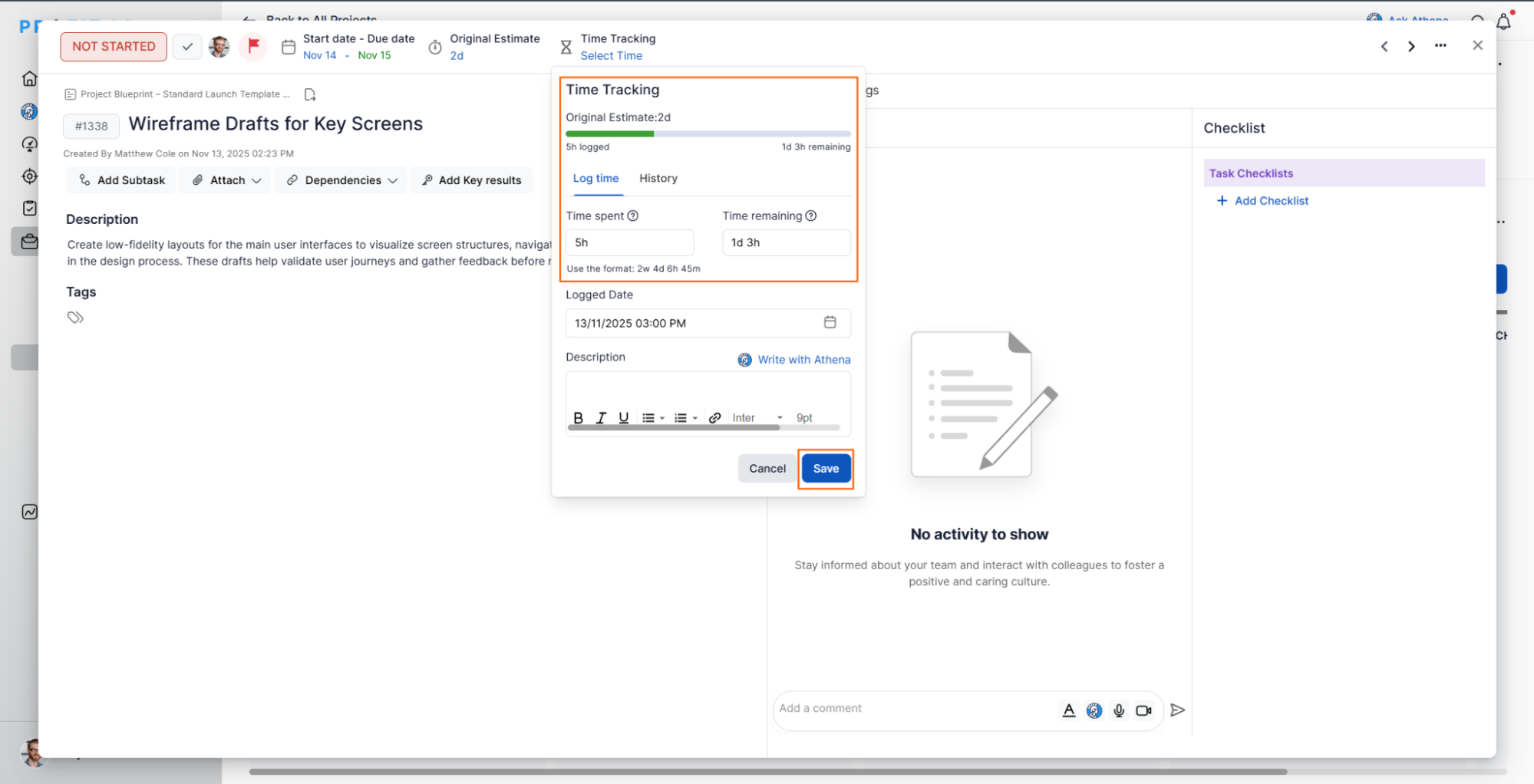
Task: Send the comment with arrow icon
Action: [x=1178, y=710]
